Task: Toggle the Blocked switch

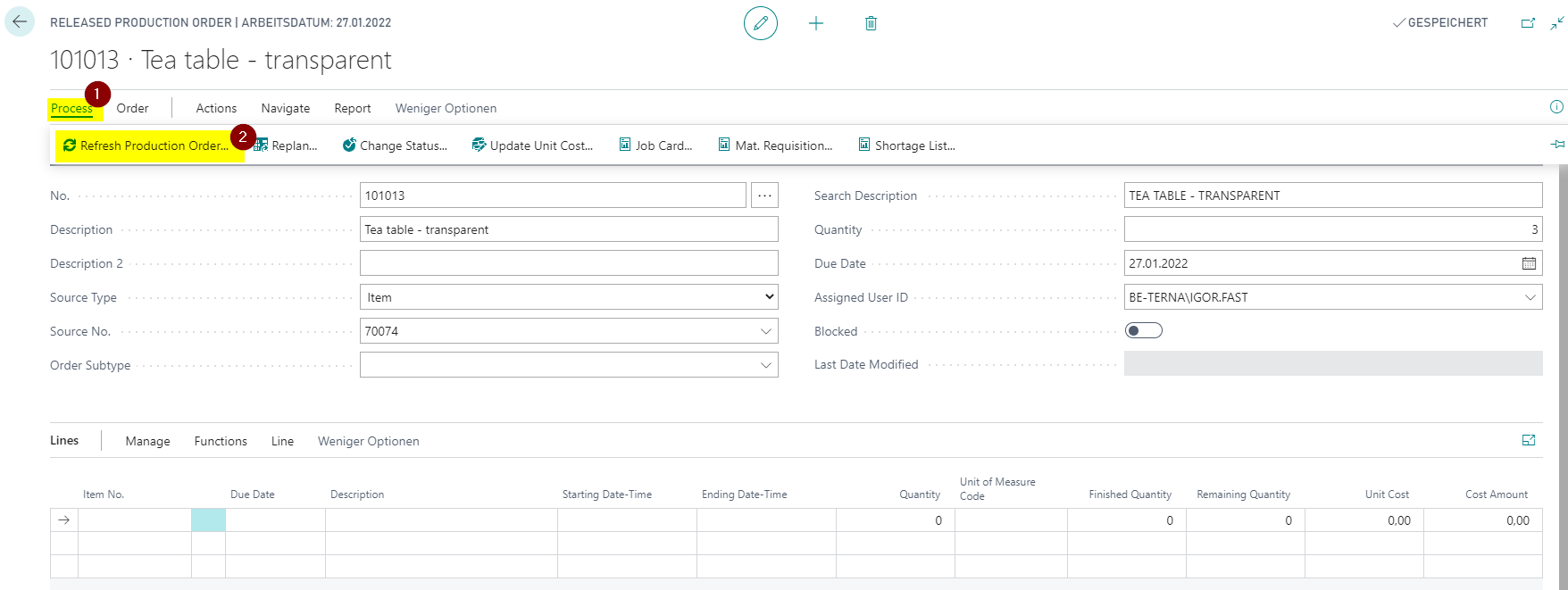Action: 1144,331
